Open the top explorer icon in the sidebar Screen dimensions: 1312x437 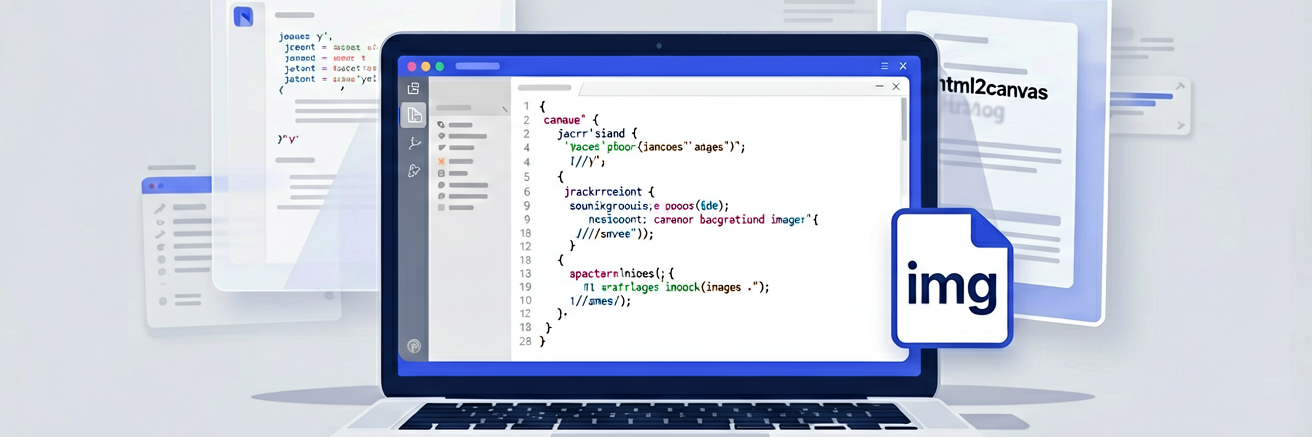(413, 89)
